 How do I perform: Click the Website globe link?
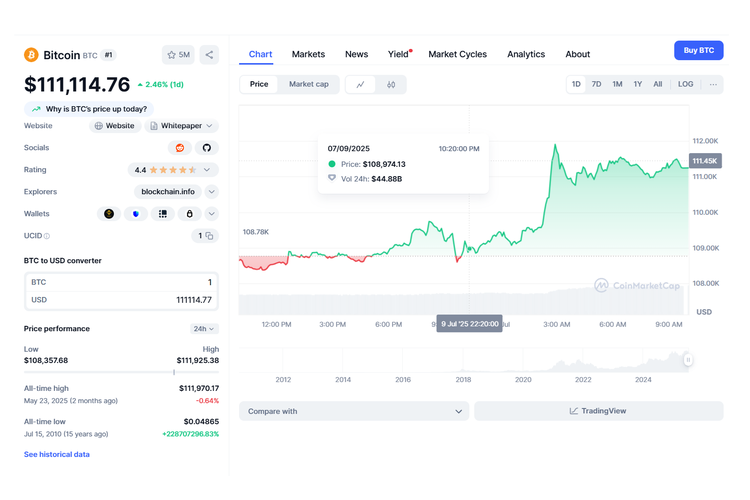[x=115, y=126]
